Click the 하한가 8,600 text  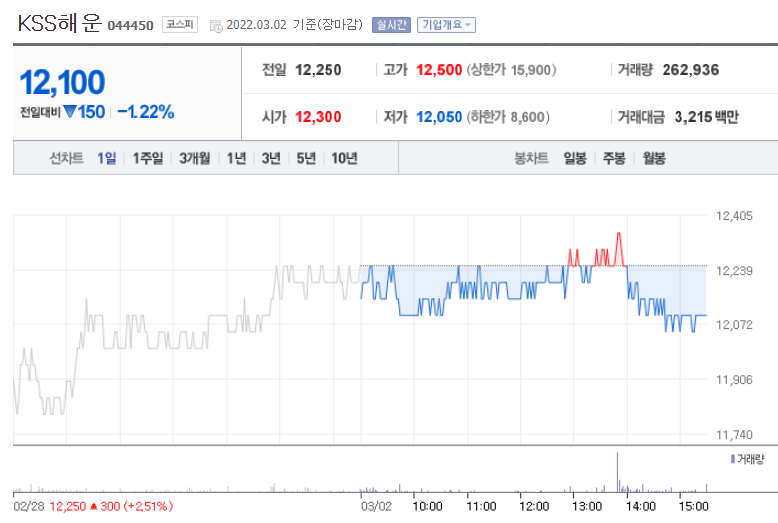(508, 117)
